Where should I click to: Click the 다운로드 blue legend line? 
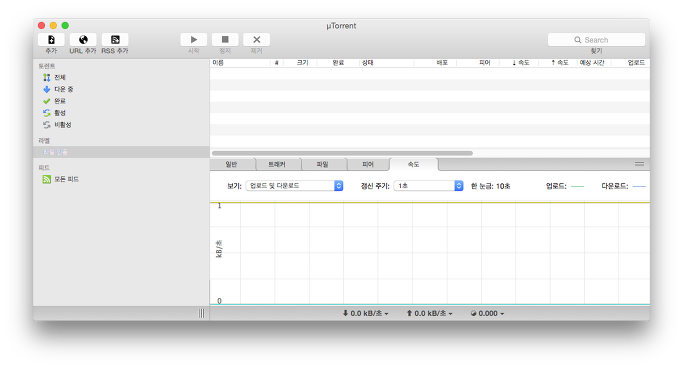(x=639, y=186)
